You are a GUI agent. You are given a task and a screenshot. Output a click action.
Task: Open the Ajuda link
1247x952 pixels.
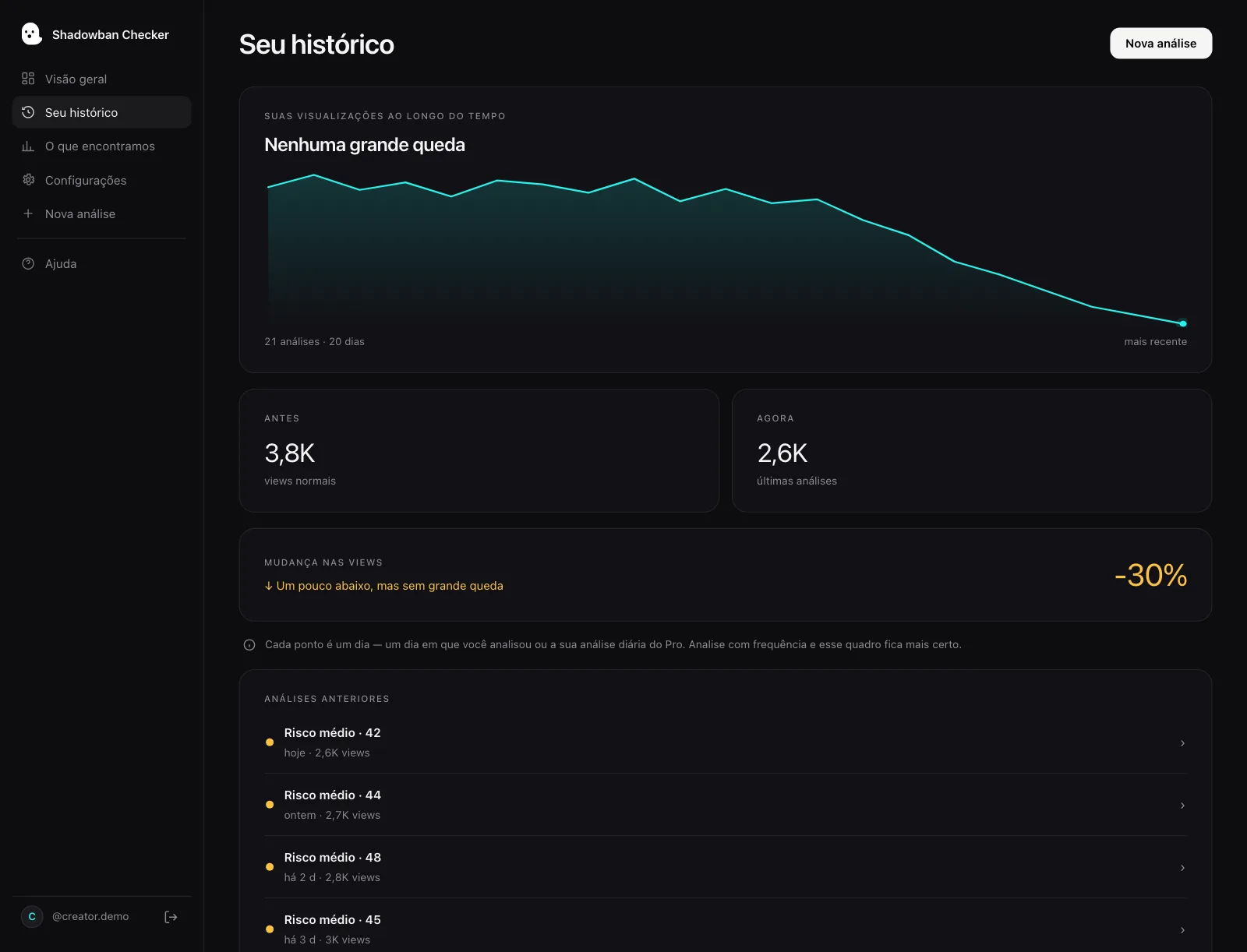[101, 263]
